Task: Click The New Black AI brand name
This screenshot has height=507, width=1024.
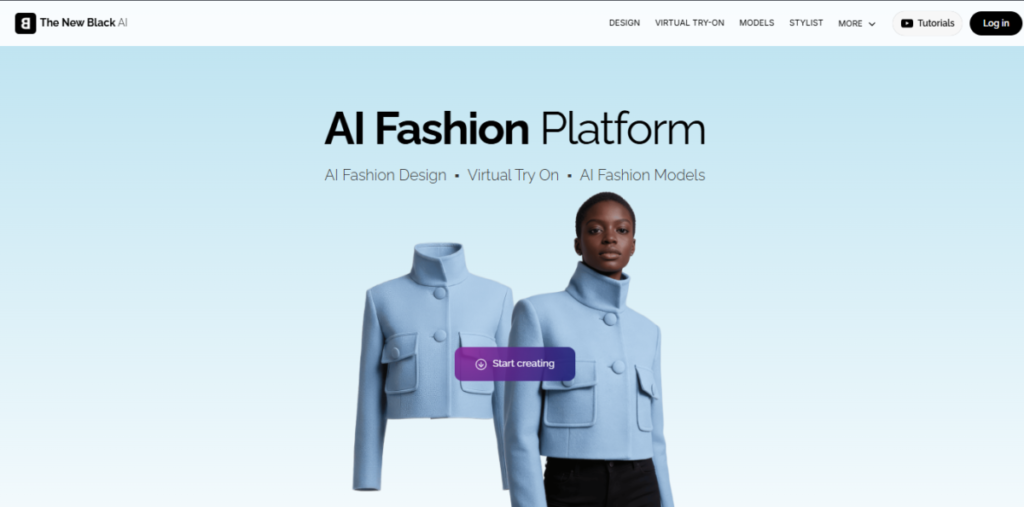Action: click(84, 23)
